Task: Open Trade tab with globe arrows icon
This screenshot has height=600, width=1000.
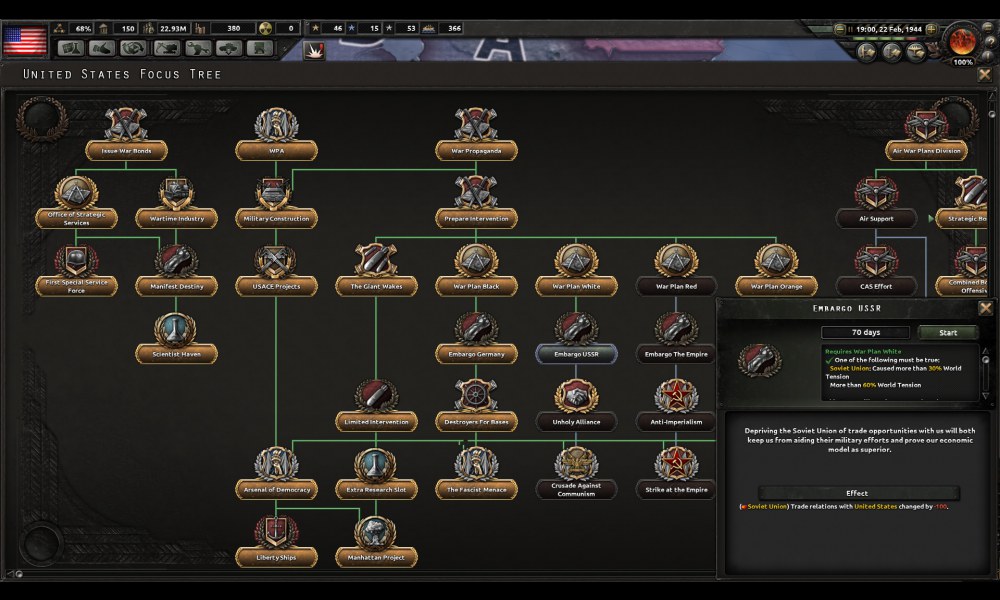Action: tap(134, 48)
